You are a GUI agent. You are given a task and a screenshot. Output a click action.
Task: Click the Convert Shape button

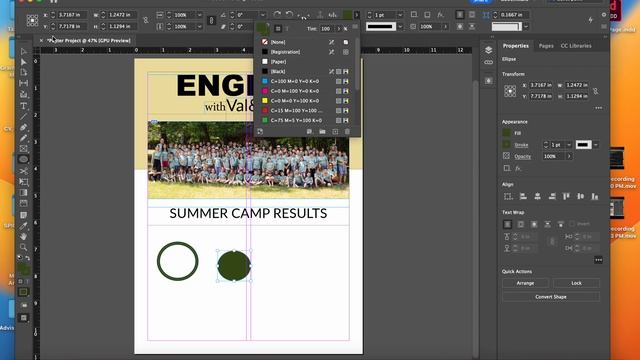click(551, 297)
